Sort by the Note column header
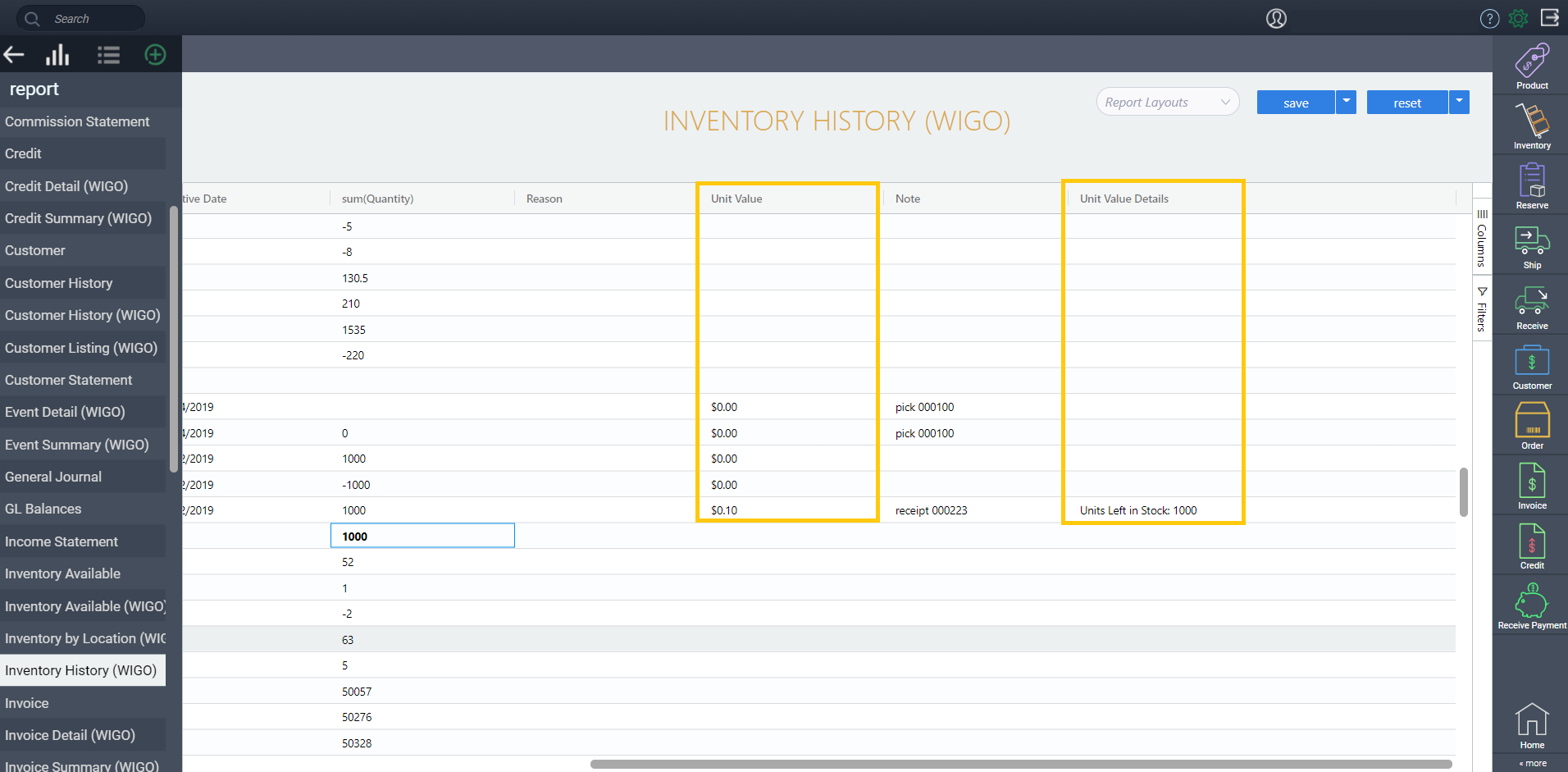 908,199
